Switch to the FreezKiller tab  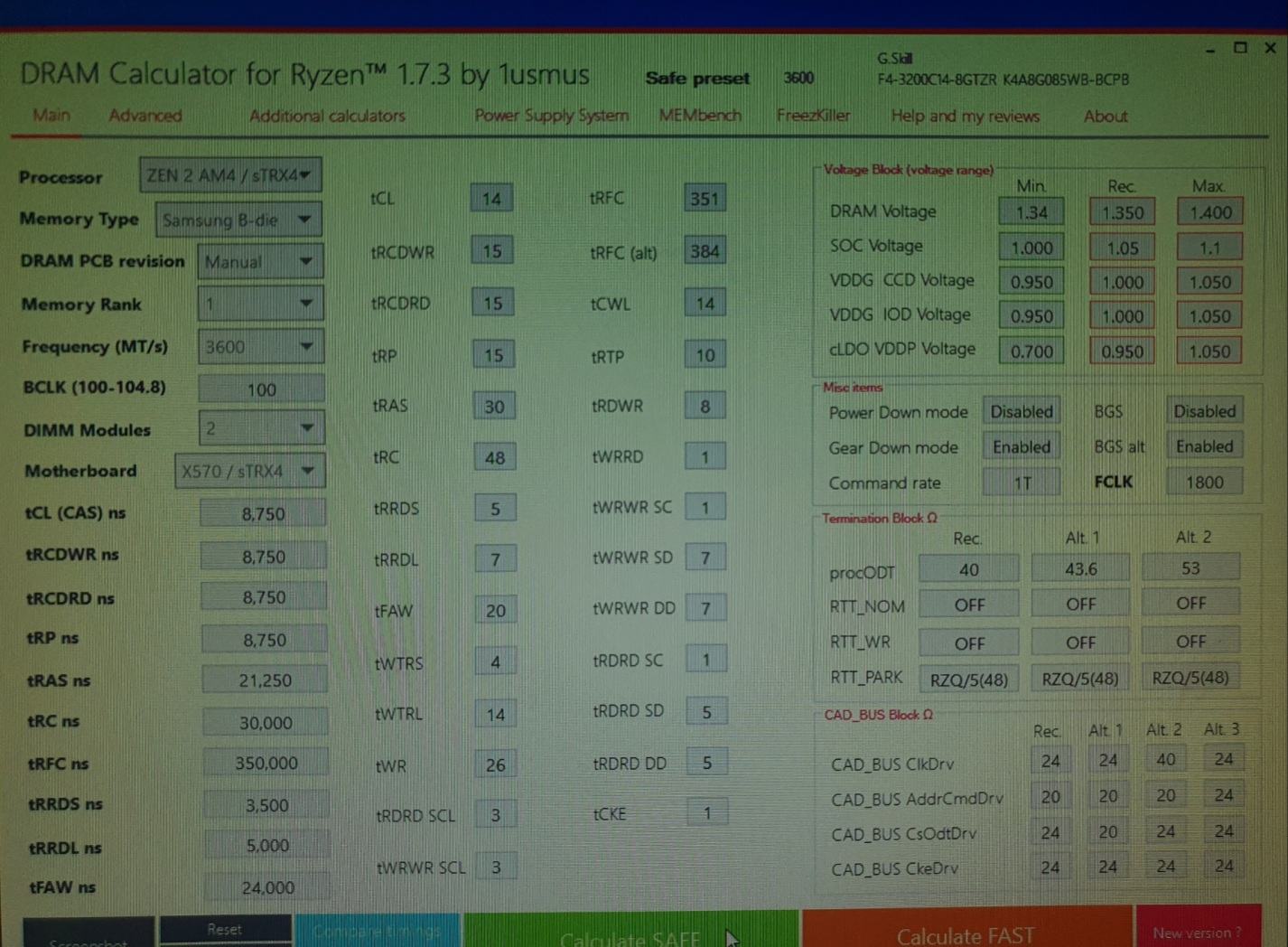(813, 116)
